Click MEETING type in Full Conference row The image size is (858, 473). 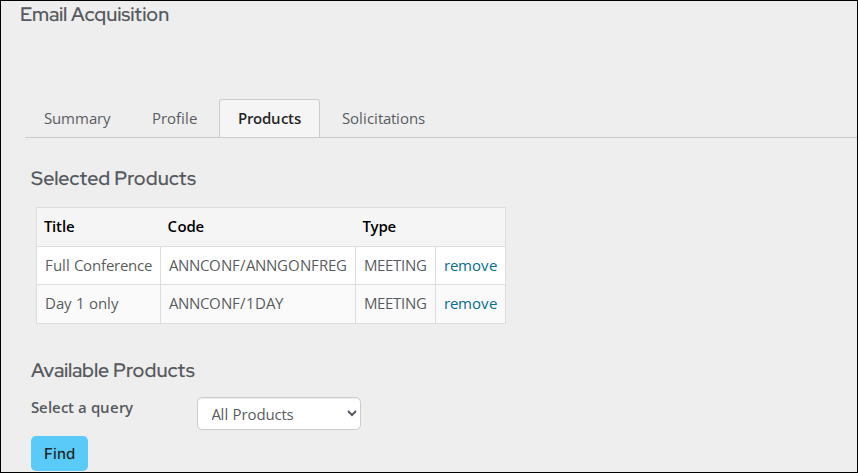tap(396, 266)
